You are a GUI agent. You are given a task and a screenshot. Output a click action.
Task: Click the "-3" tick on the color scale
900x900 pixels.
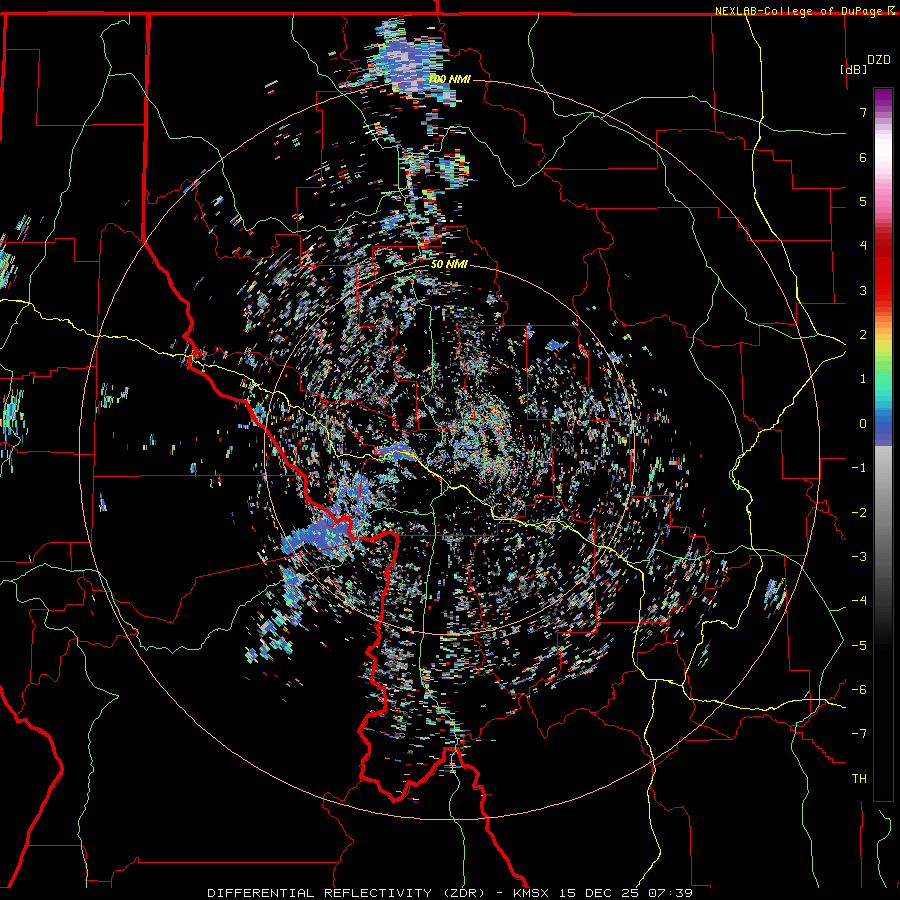point(859,557)
